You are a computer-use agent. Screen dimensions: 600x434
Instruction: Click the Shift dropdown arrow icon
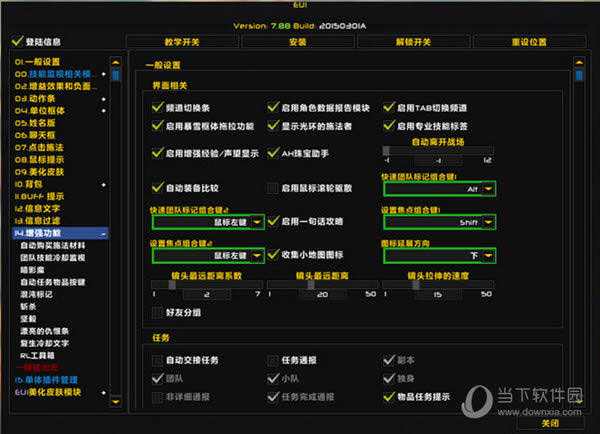point(487,223)
